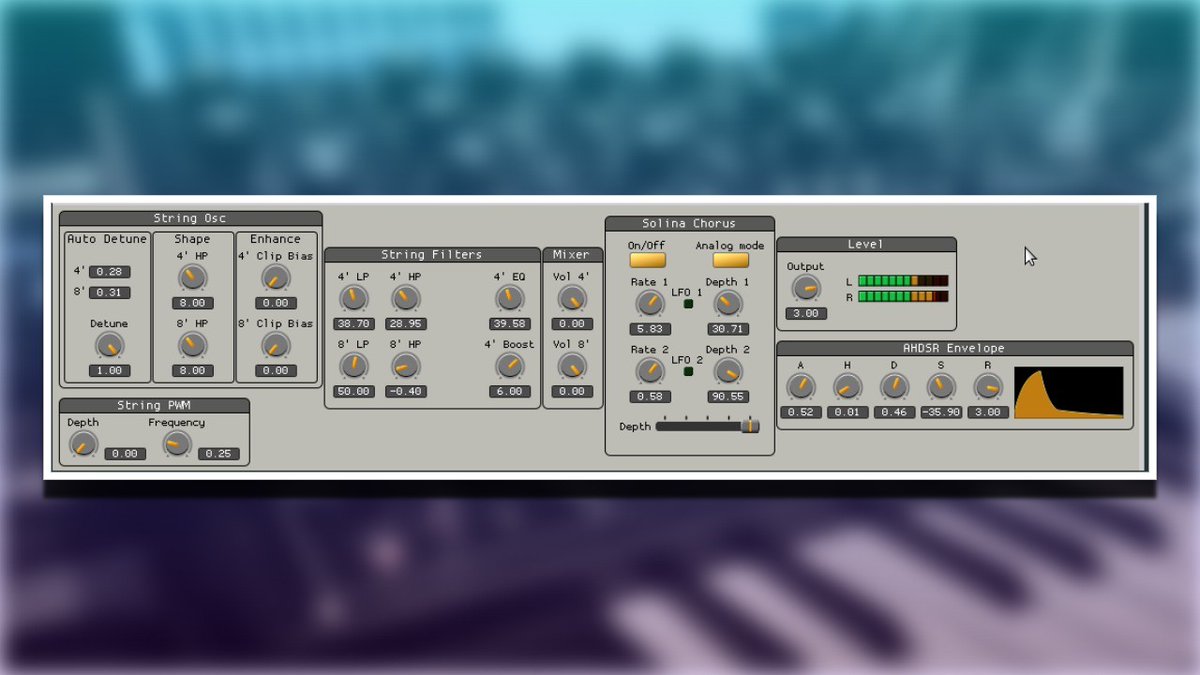The image size is (1200, 675).
Task: Click the Rate 1 chorus knob
Action: click(x=648, y=305)
